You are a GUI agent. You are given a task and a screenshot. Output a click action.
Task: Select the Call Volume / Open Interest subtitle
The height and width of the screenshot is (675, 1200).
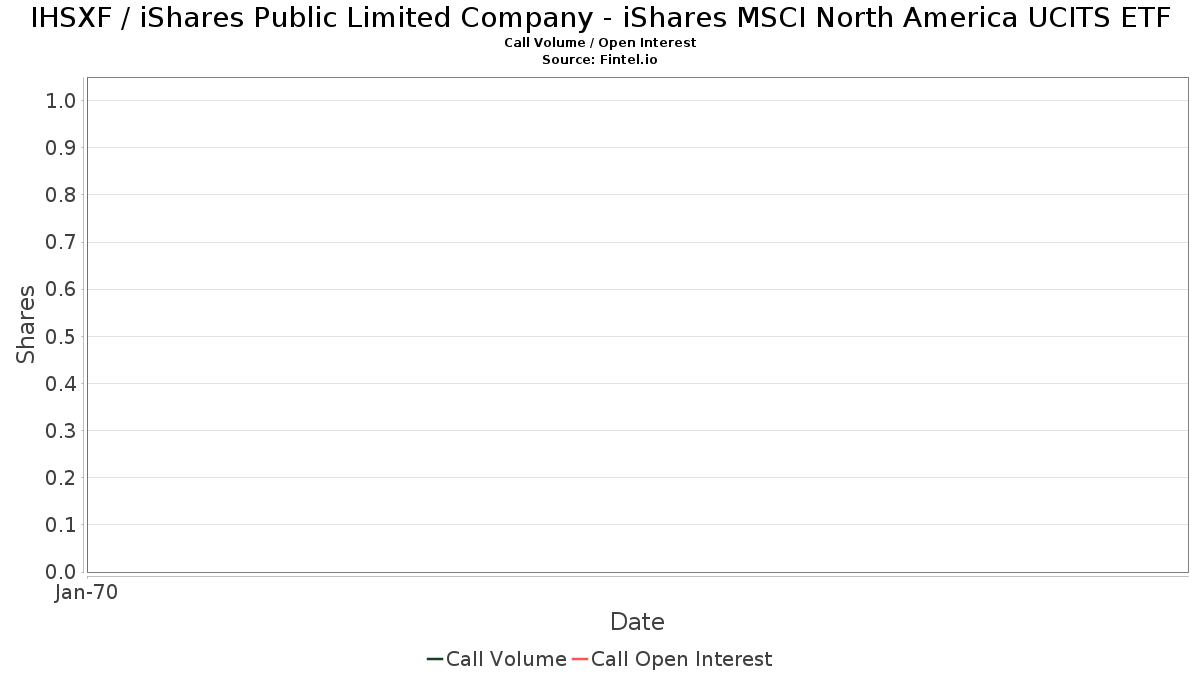600,43
